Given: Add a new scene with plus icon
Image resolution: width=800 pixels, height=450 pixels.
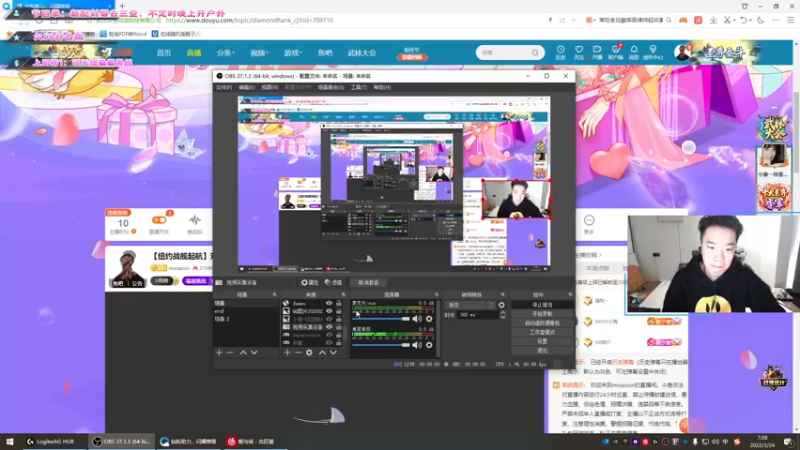Looking at the screenshot, I should [219, 353].
